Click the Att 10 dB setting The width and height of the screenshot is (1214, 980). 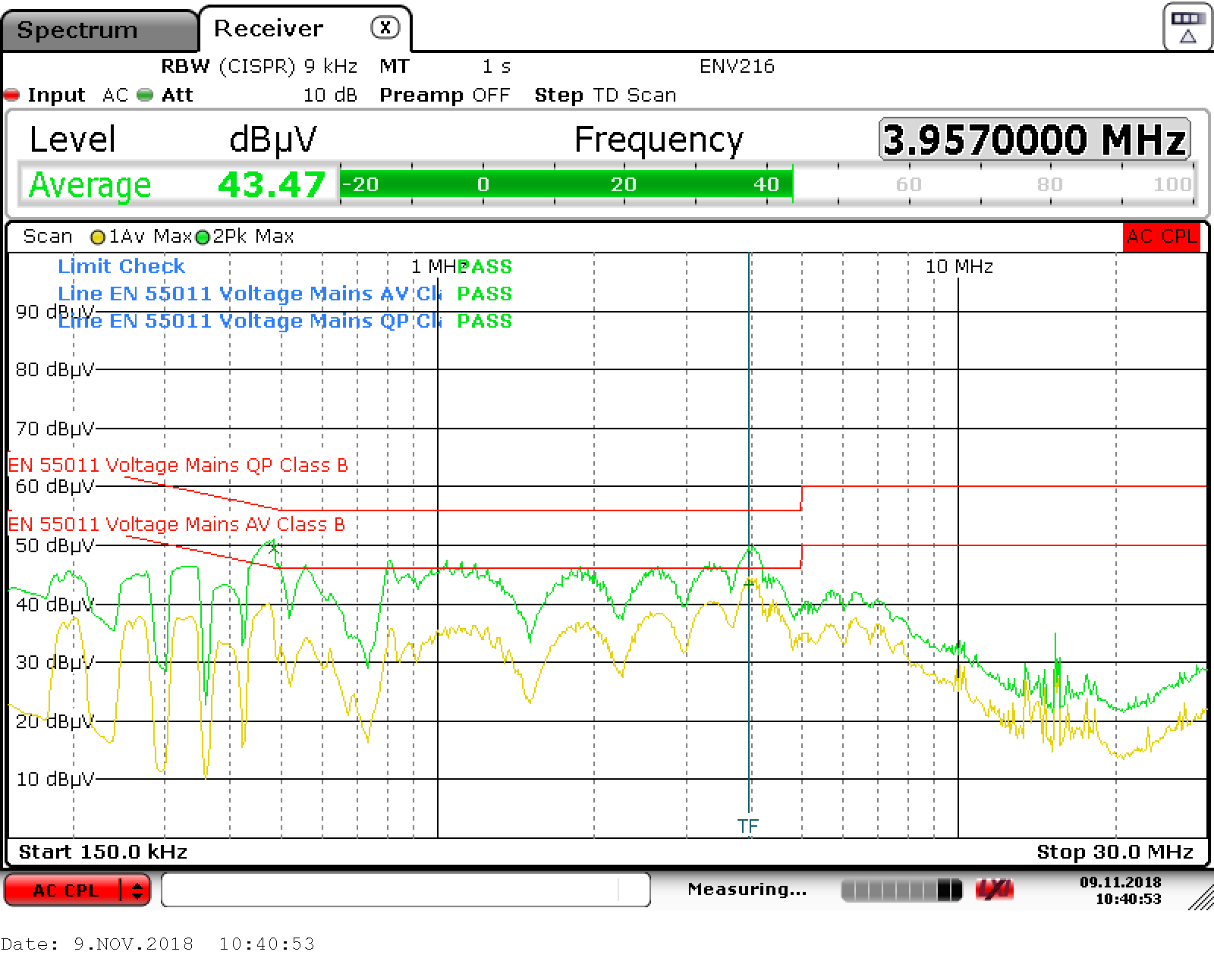pos(259,95)
